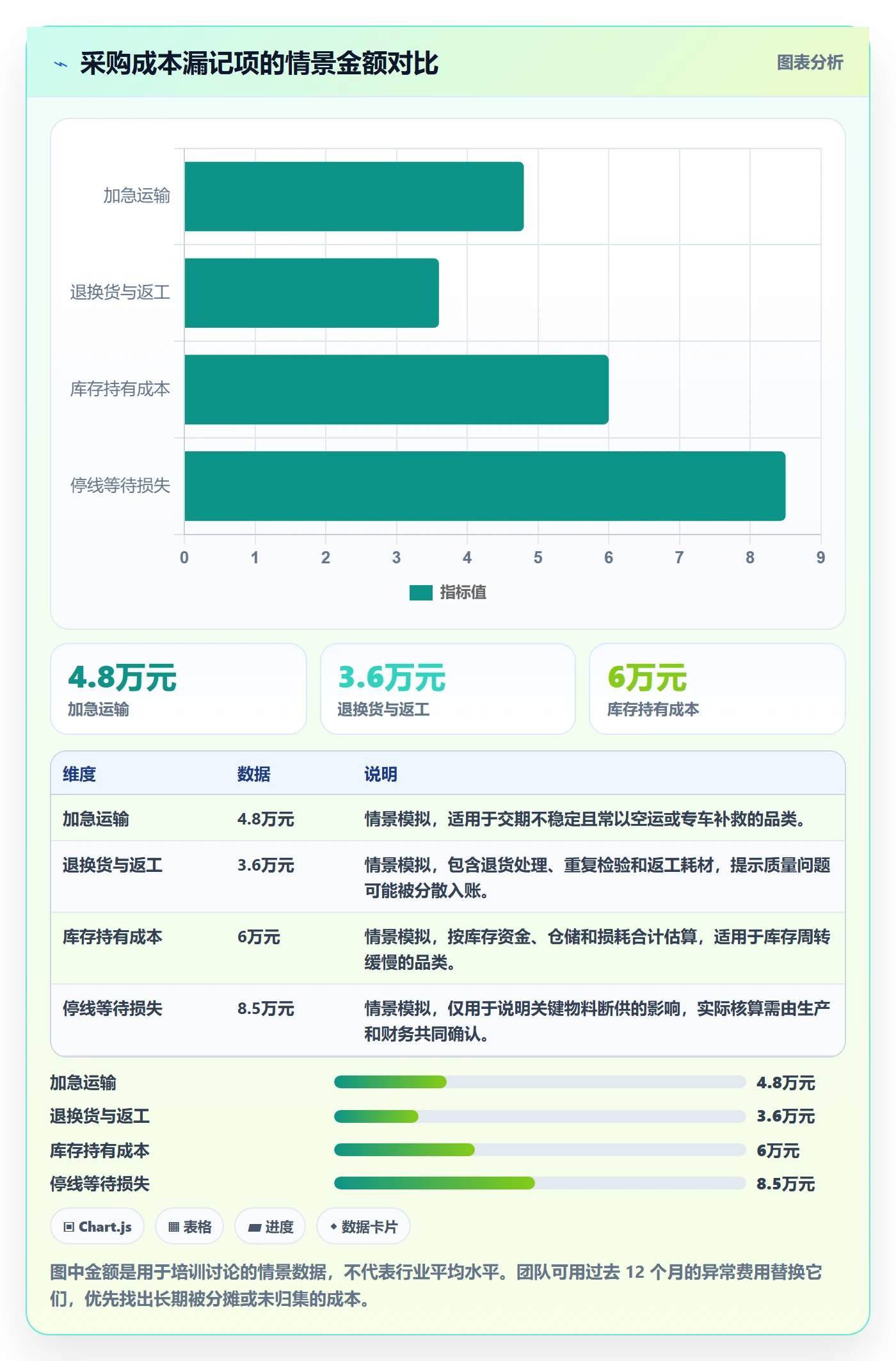
Task: Toggle the 指标值 legend color box
Action: tap(420, 593)
